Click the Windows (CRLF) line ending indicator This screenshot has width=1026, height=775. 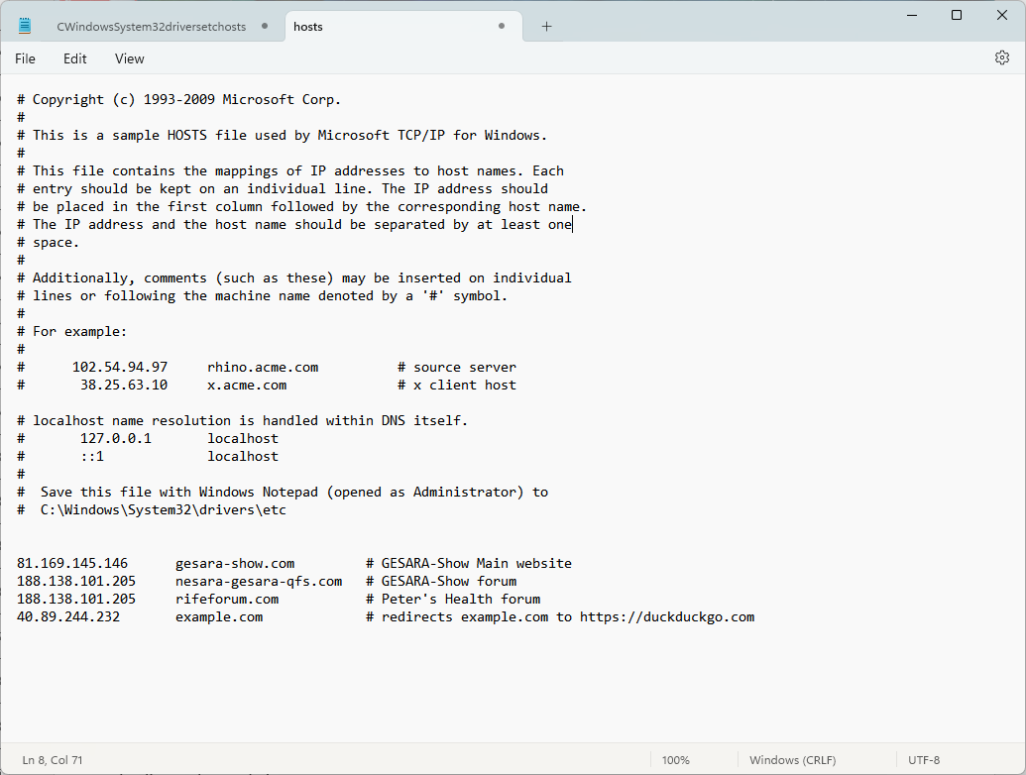tap(792, 760)
